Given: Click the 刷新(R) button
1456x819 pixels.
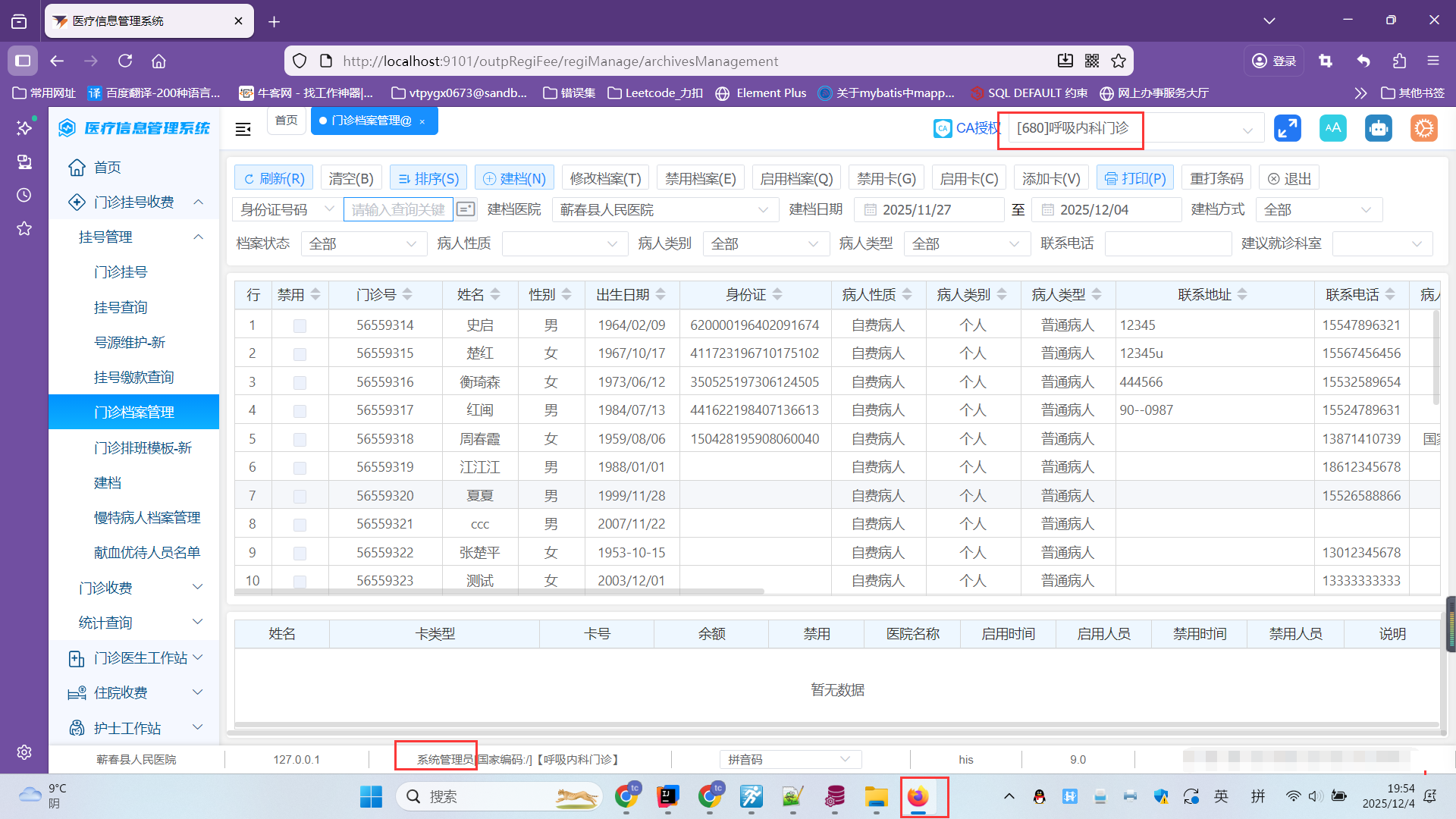Looking at the screenshot, I should tap(274, 178).
